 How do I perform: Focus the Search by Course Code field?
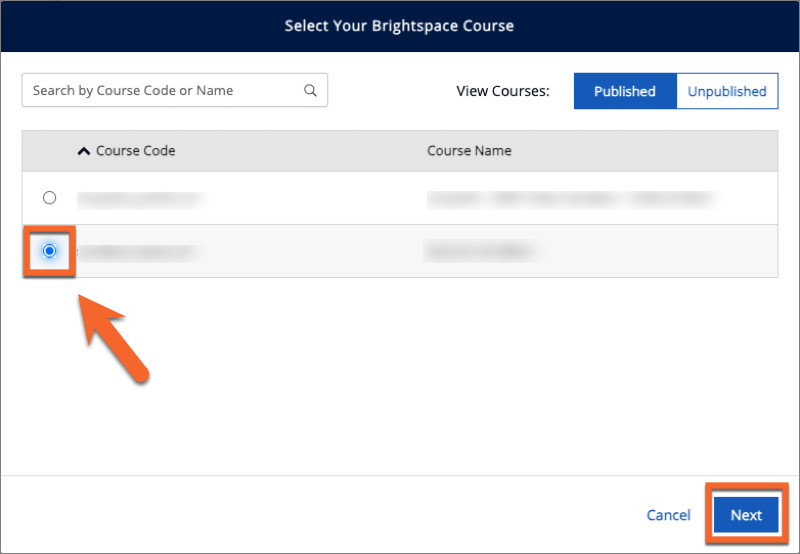(x=160, y=91)
